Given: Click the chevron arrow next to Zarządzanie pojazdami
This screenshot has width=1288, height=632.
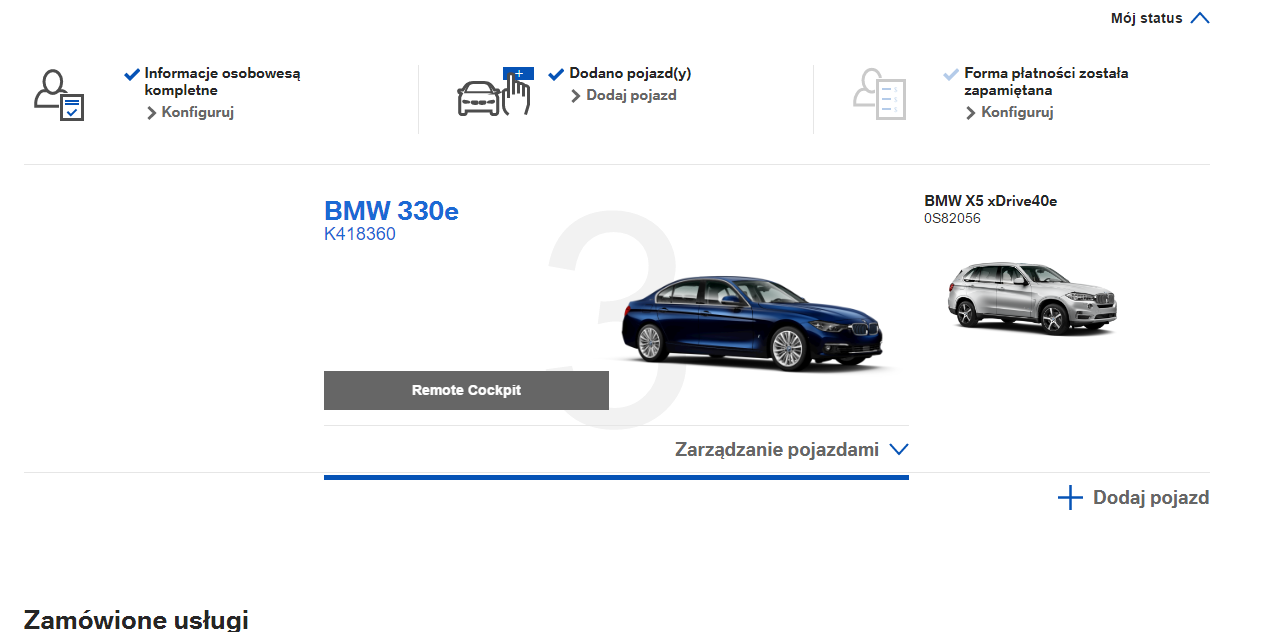Looking at the screenshot, I should click(899, 450).
